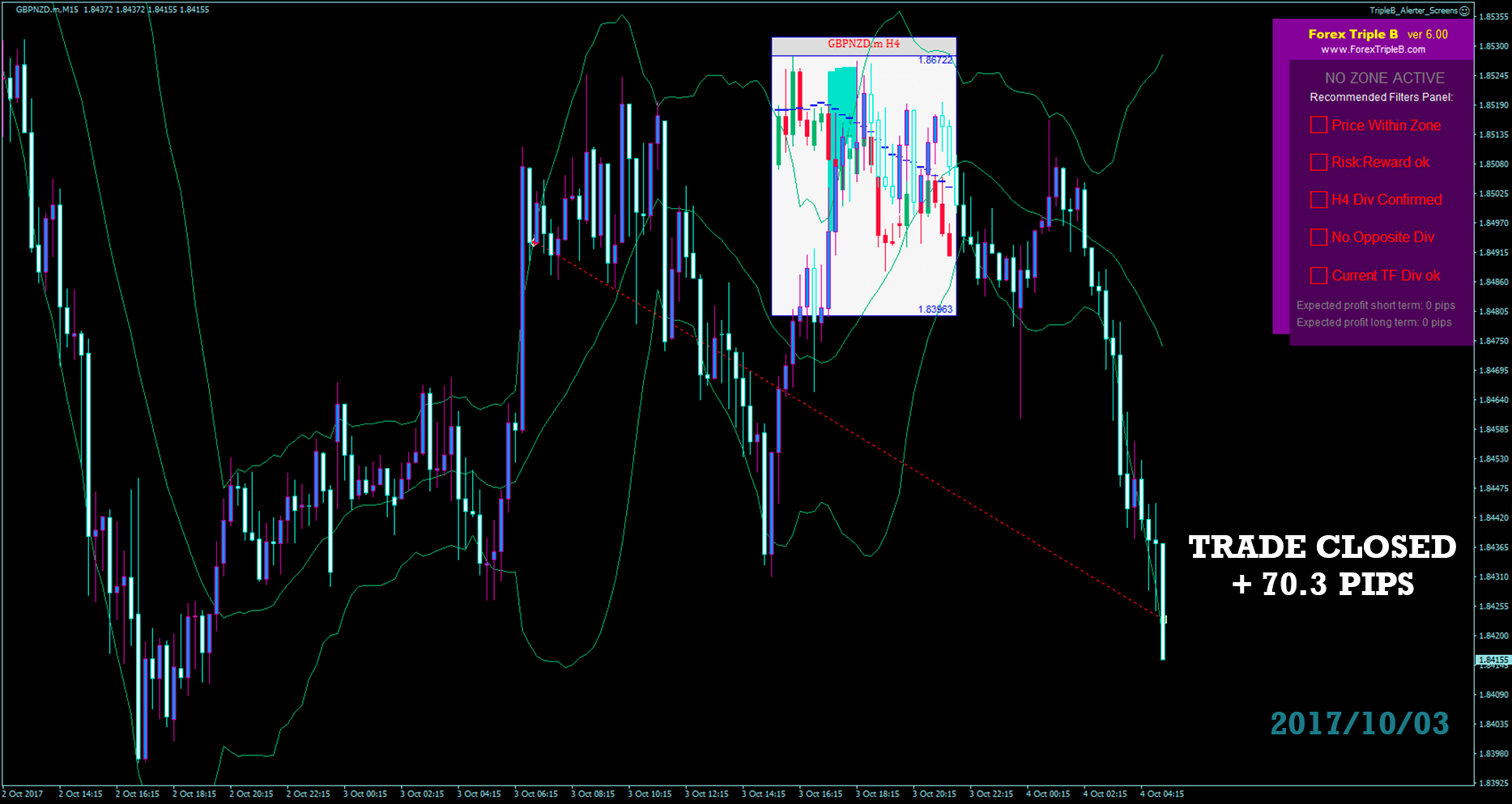The width and height of the screenshot is (1512, 804).
Task: Click the TRADE CLOSED + 70.3 PIPS label
Action: (x=1322, y=565)
